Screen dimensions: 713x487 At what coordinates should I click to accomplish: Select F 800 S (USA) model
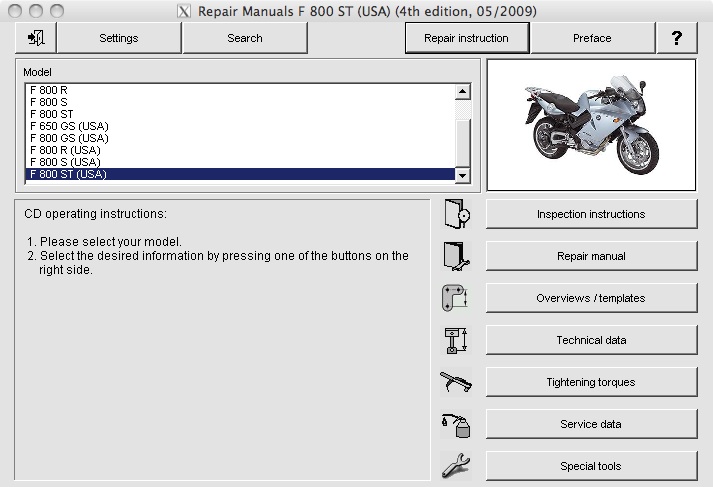point(240,162)
